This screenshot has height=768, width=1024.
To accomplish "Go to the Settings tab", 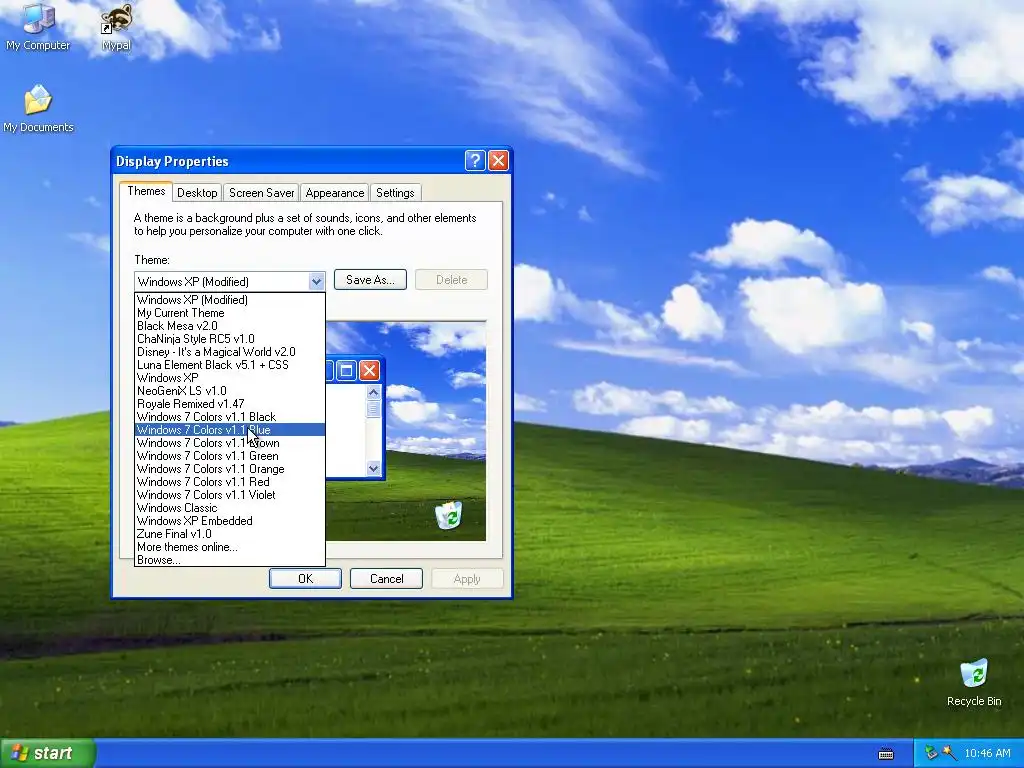I will tap(395, 193).
